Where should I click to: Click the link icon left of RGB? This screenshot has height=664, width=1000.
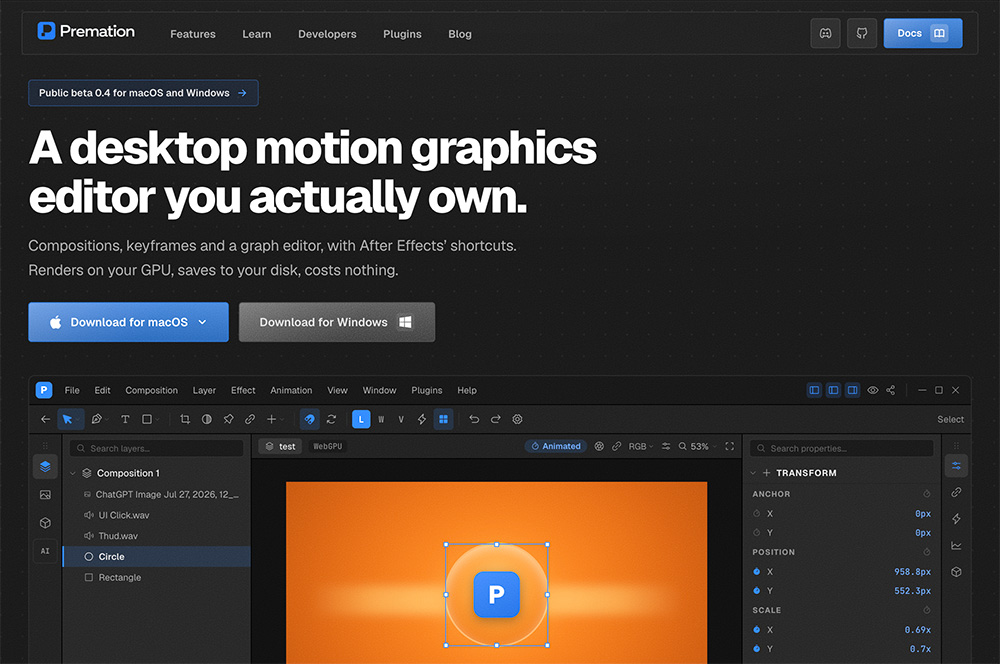tap(617, 446)
